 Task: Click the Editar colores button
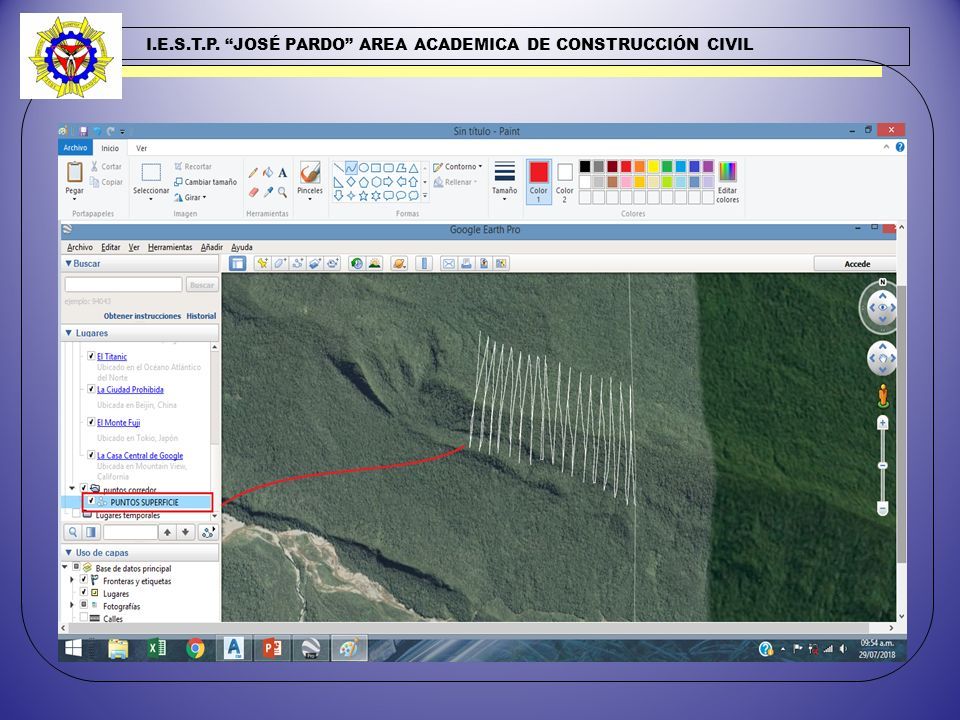point(727,182)
